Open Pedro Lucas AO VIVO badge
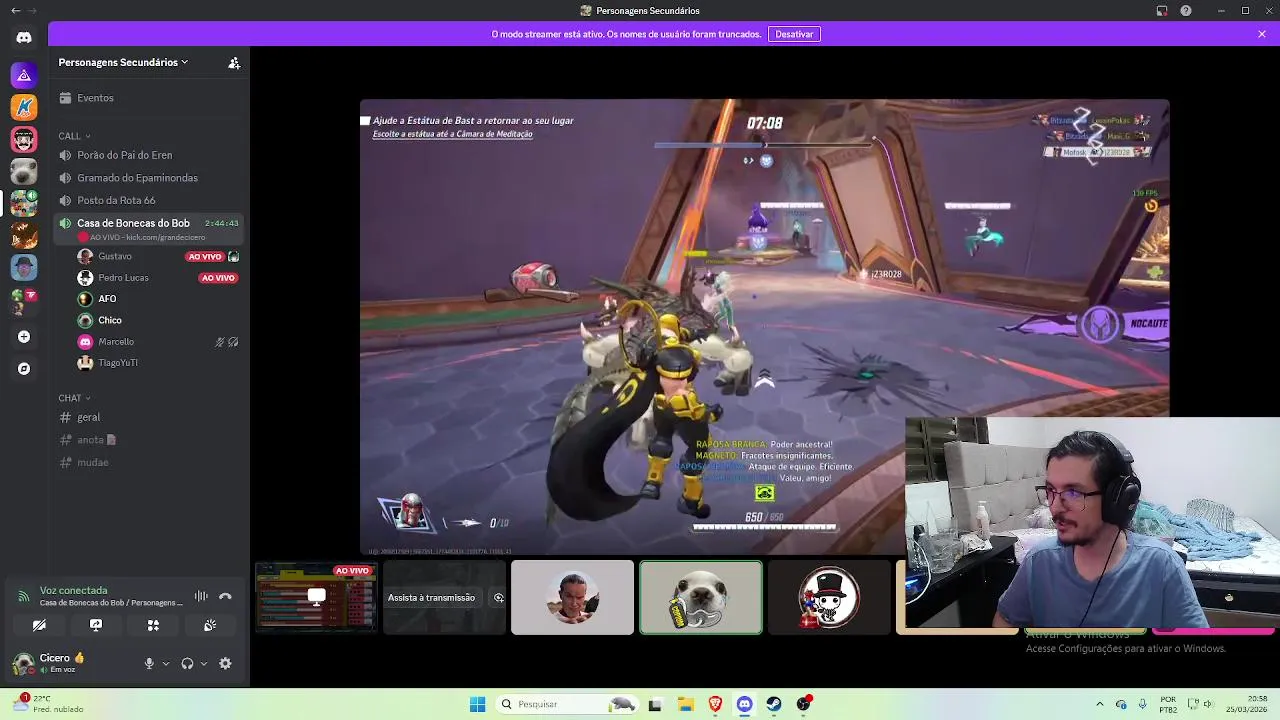The image size is (1280, 720). pos(218,278)
